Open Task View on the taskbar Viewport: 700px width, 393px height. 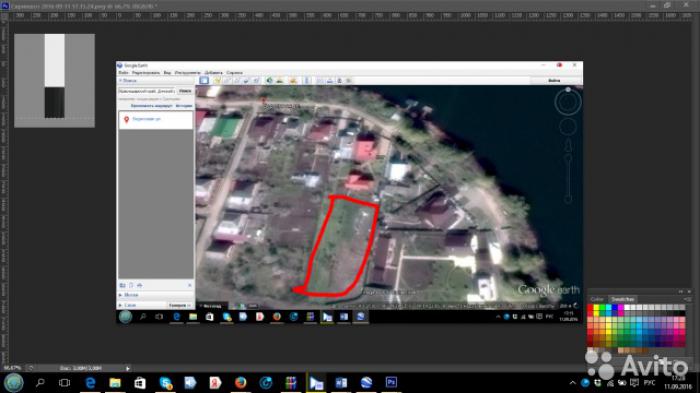(65, 383)
